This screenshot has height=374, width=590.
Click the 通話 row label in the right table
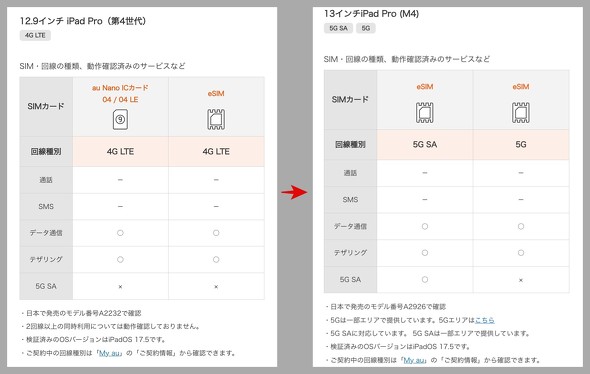tap(350, 173)
